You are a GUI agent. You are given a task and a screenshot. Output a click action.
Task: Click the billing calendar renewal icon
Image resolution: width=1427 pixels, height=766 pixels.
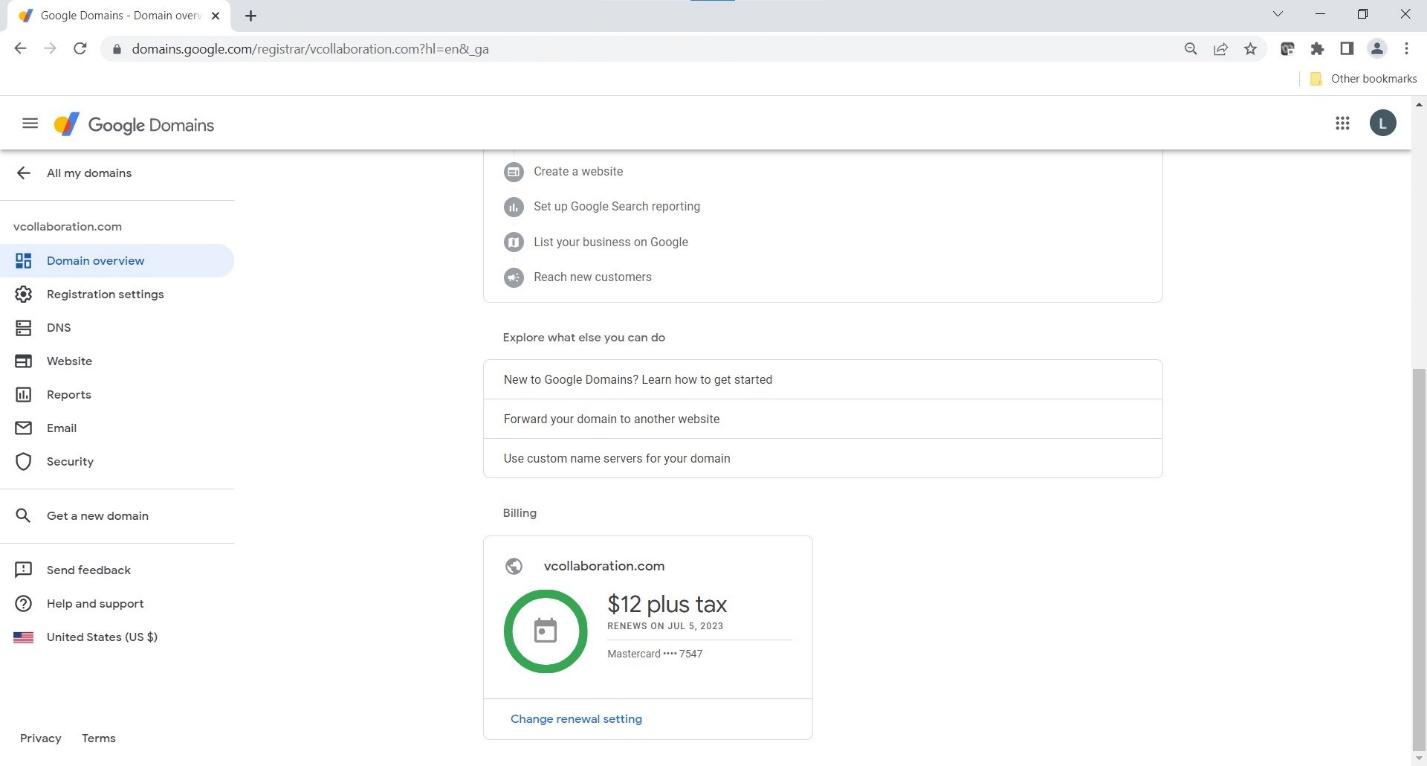[545, 631]
